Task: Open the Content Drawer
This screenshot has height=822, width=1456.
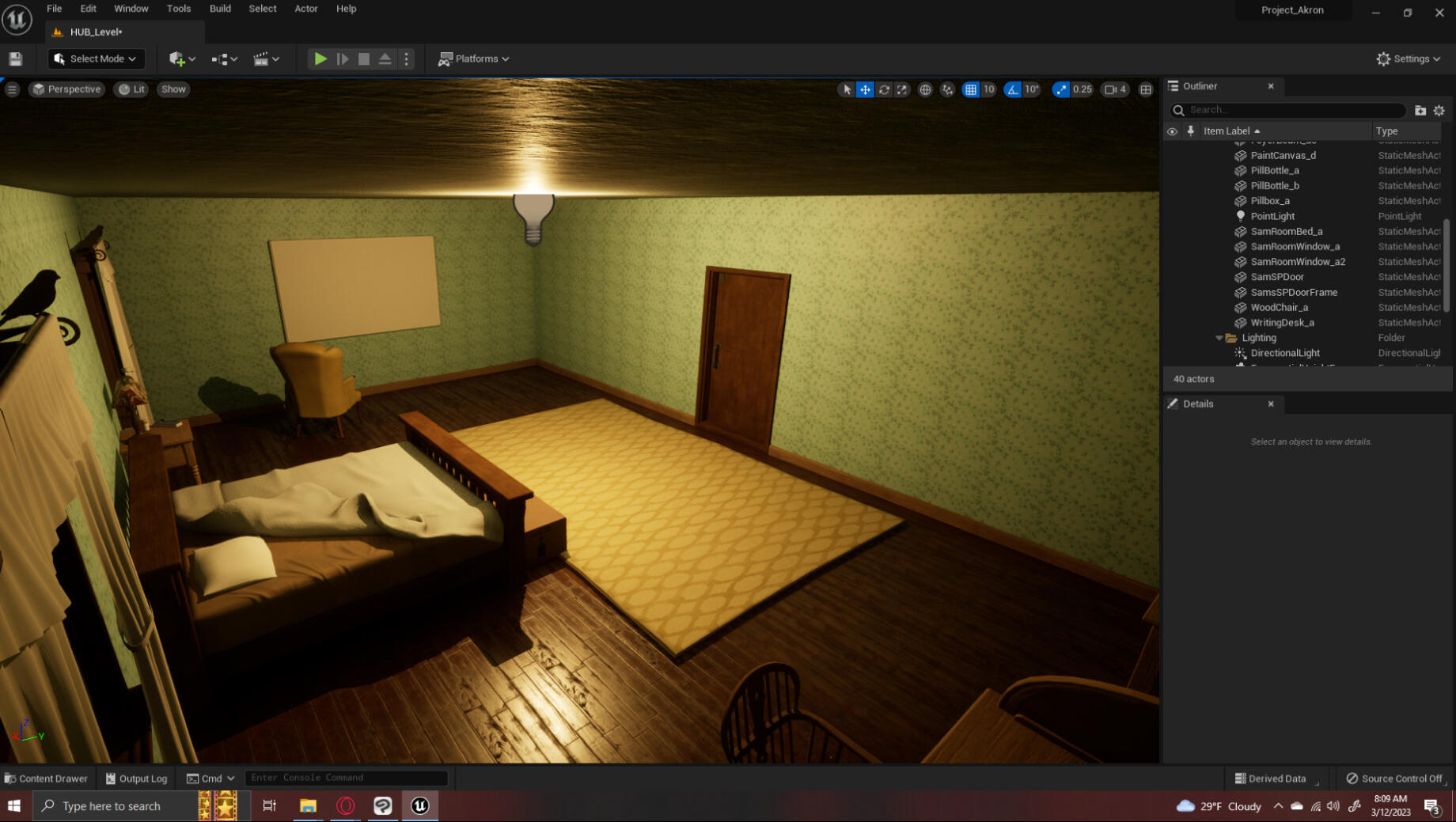Action: 46,778
